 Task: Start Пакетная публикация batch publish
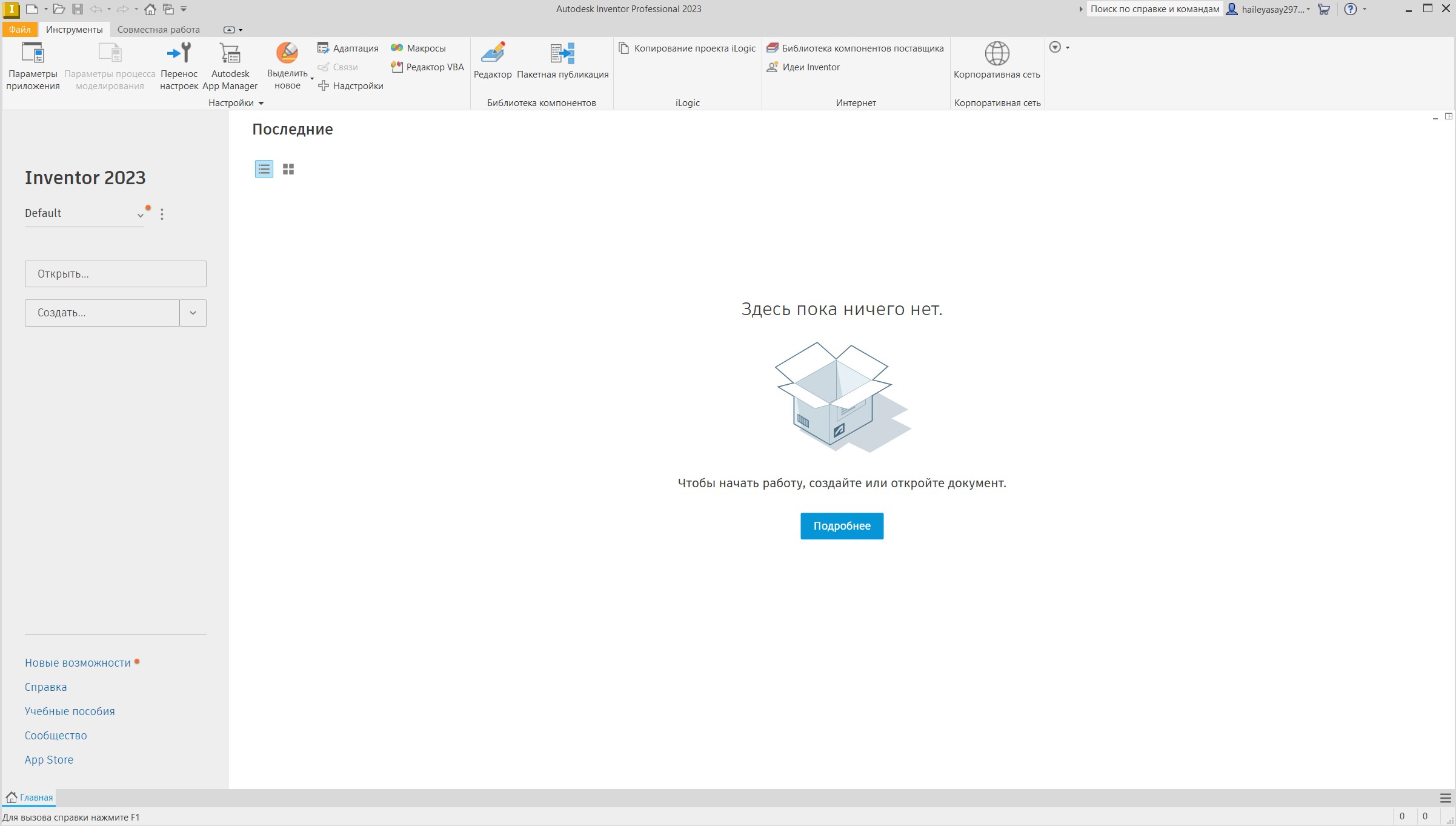tap(562, 61)
